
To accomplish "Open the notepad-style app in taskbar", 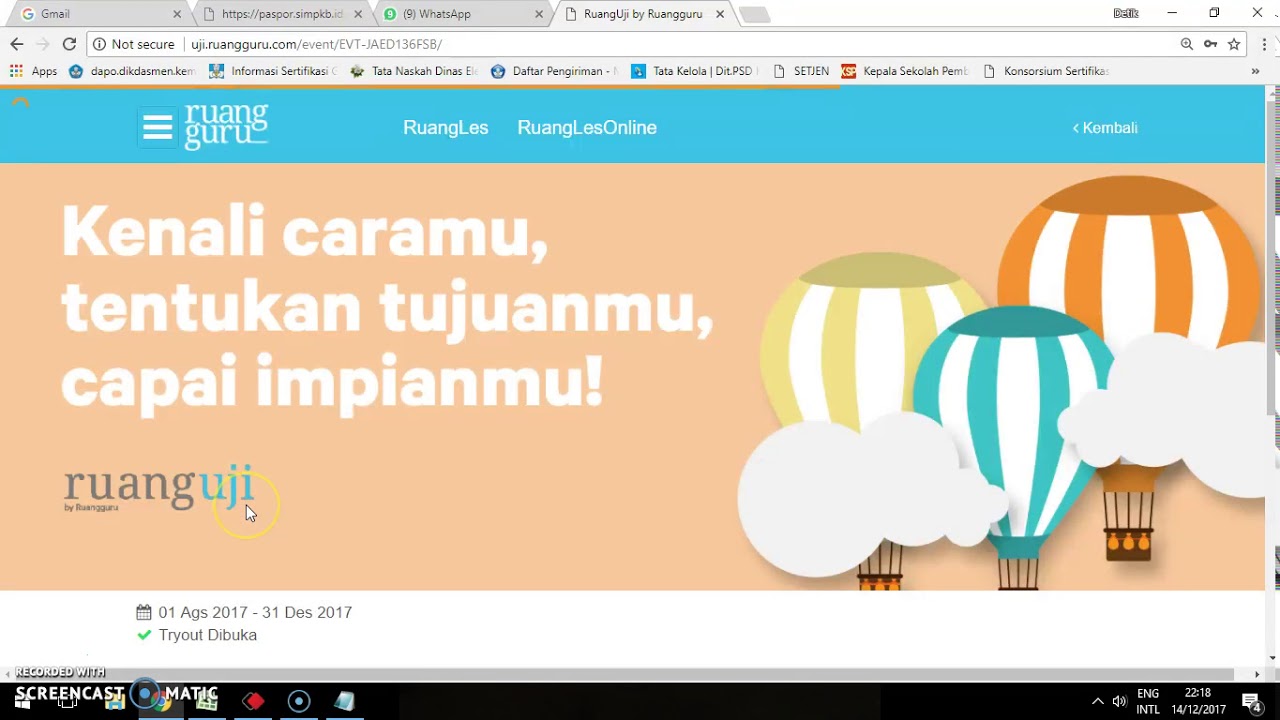I will click(x=345, y=701).
